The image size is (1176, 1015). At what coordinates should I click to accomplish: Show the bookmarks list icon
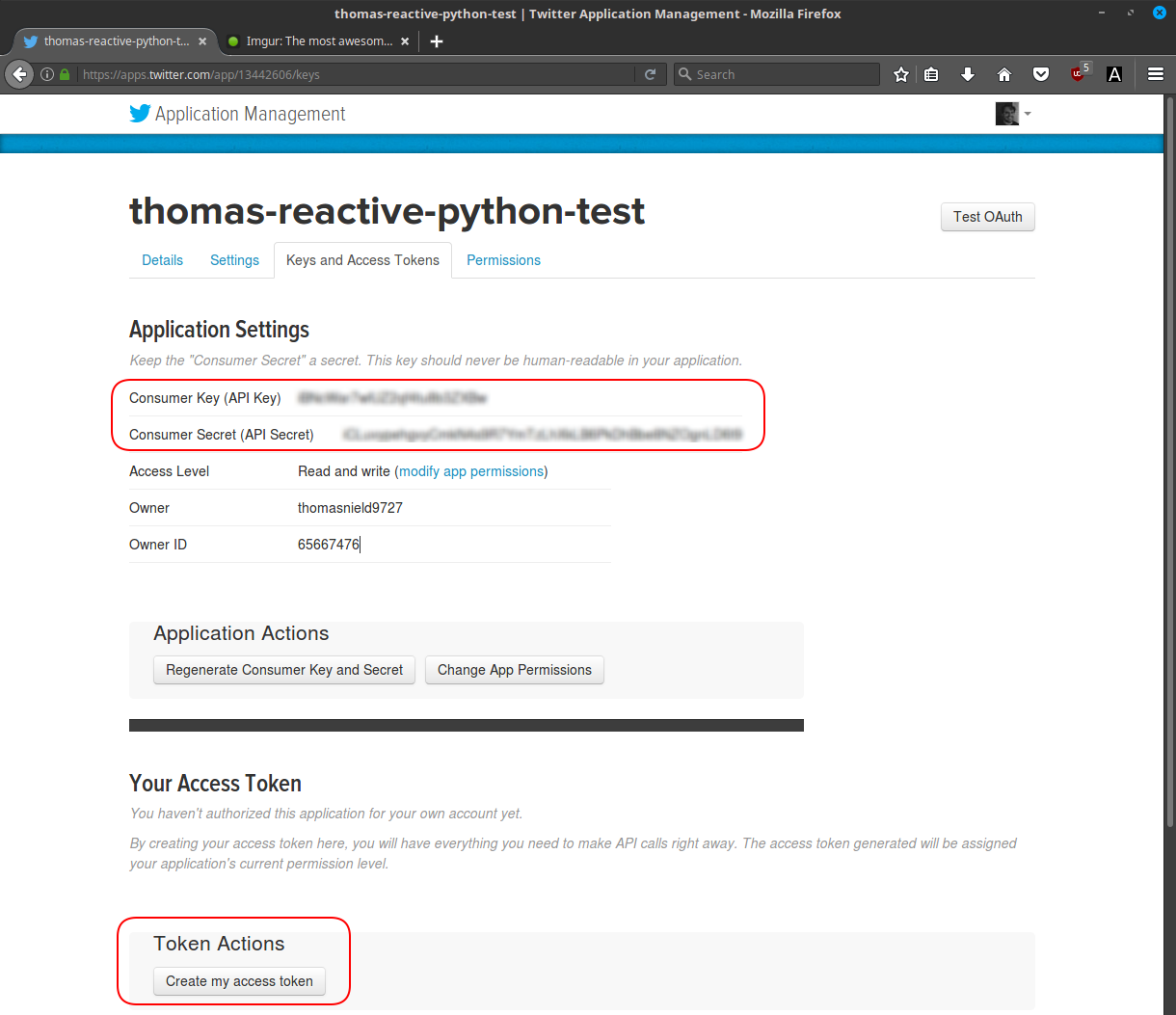931,74
